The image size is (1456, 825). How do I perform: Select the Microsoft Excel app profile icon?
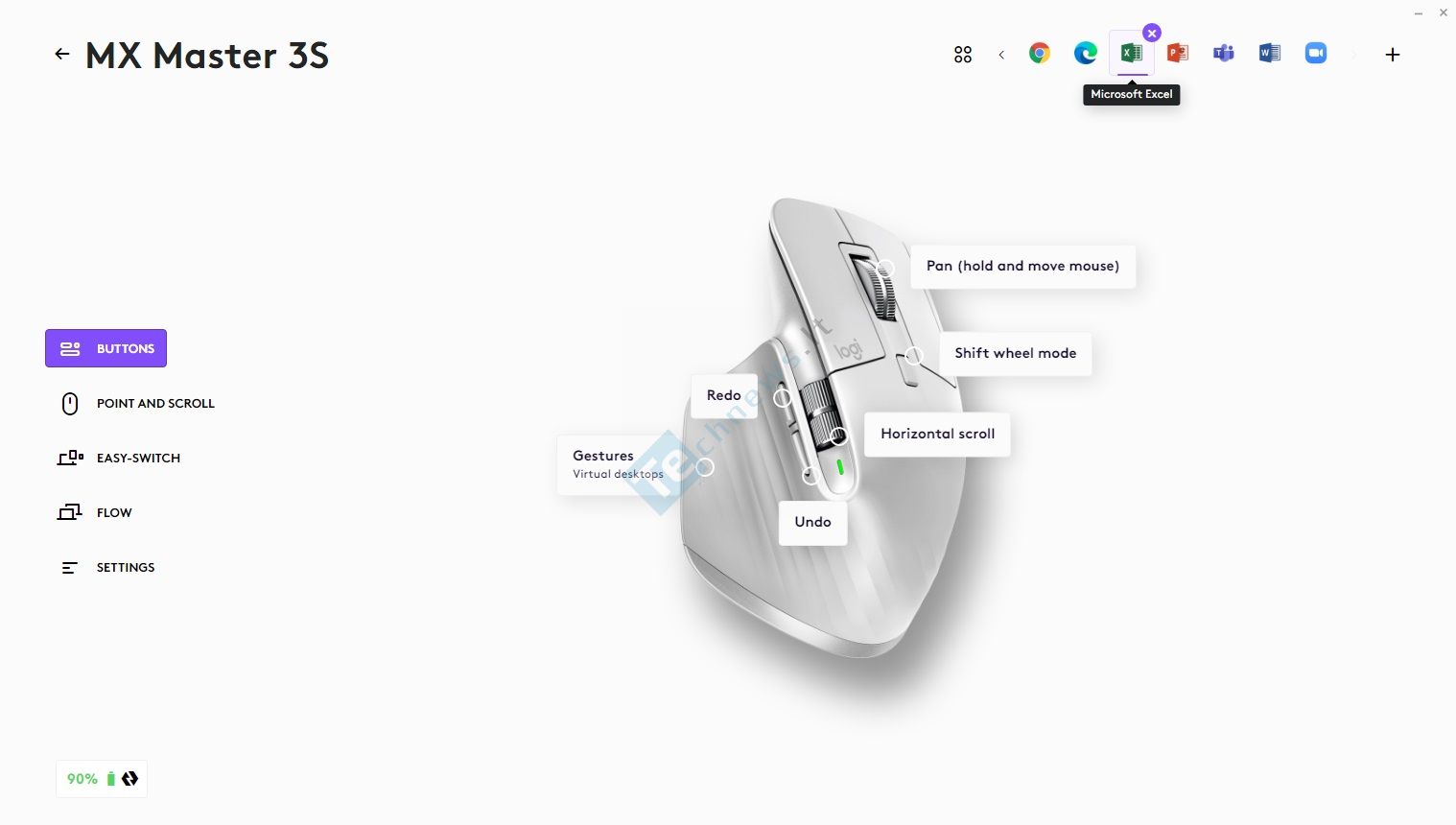(x=1132, y=54)
